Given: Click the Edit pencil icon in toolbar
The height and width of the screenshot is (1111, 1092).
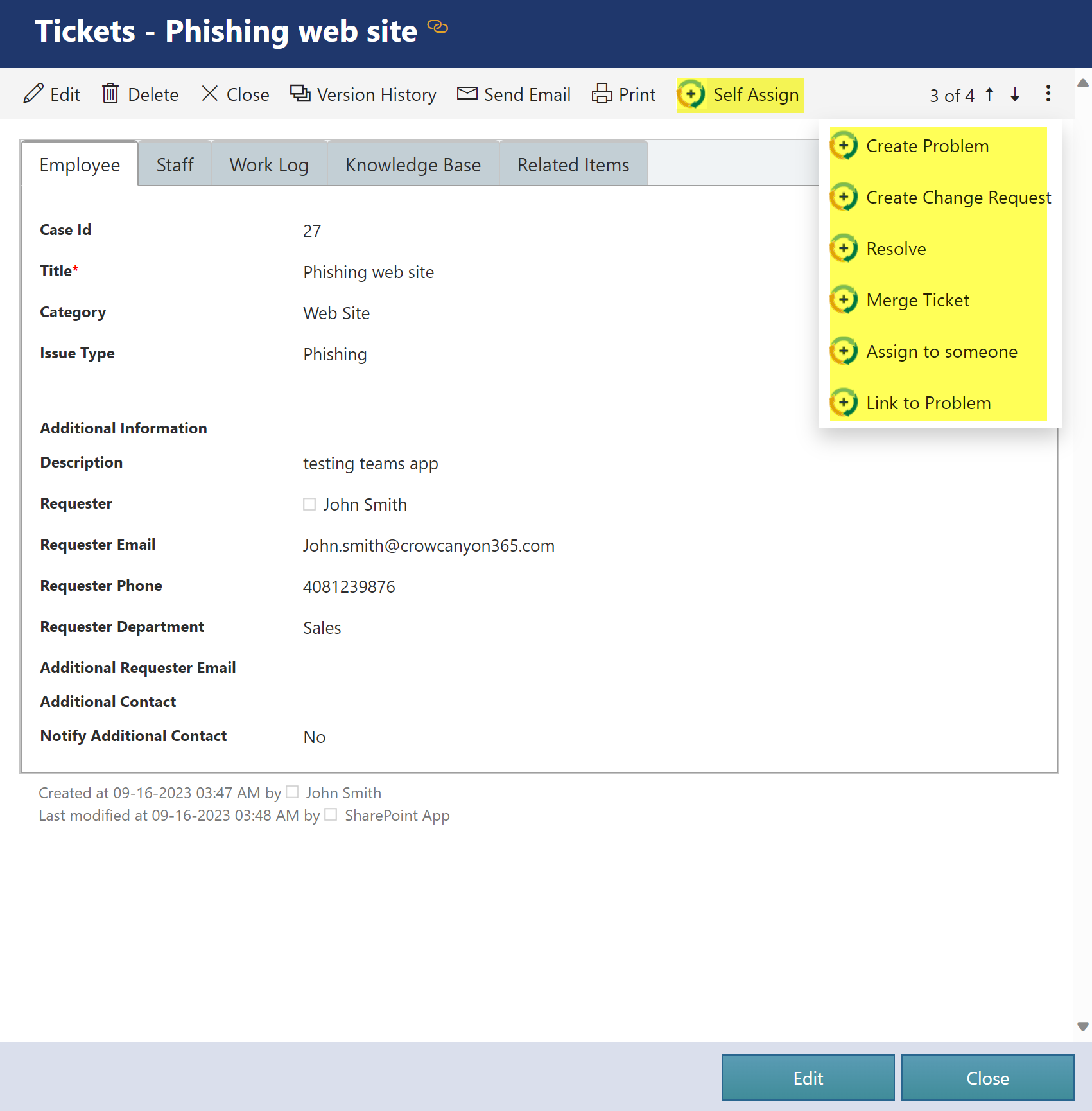Looking at the screenshot, I should [33, 94].
